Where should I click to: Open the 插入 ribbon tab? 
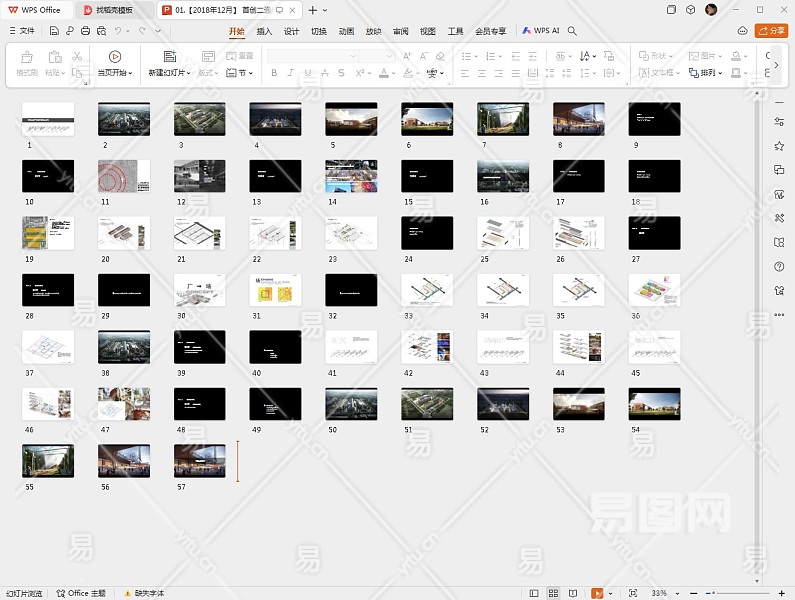[x=264, y=31]
